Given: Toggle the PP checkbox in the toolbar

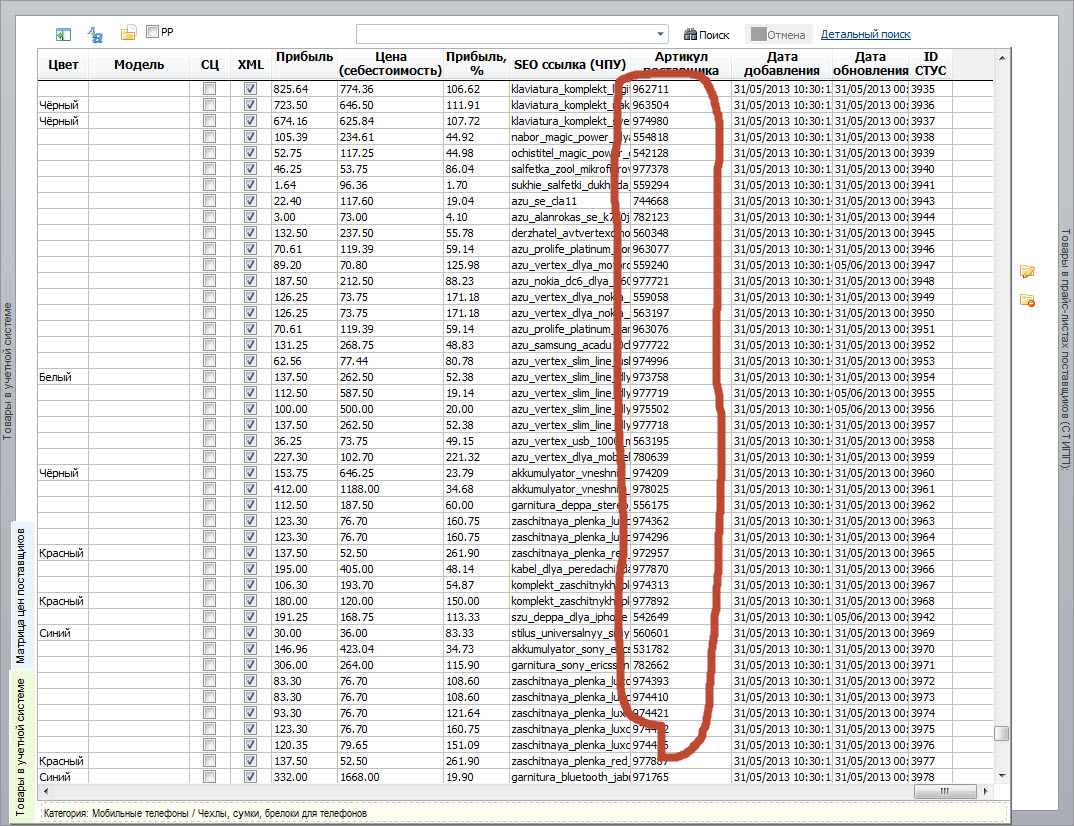Looking at the screenshot, I should click(153, 32).
